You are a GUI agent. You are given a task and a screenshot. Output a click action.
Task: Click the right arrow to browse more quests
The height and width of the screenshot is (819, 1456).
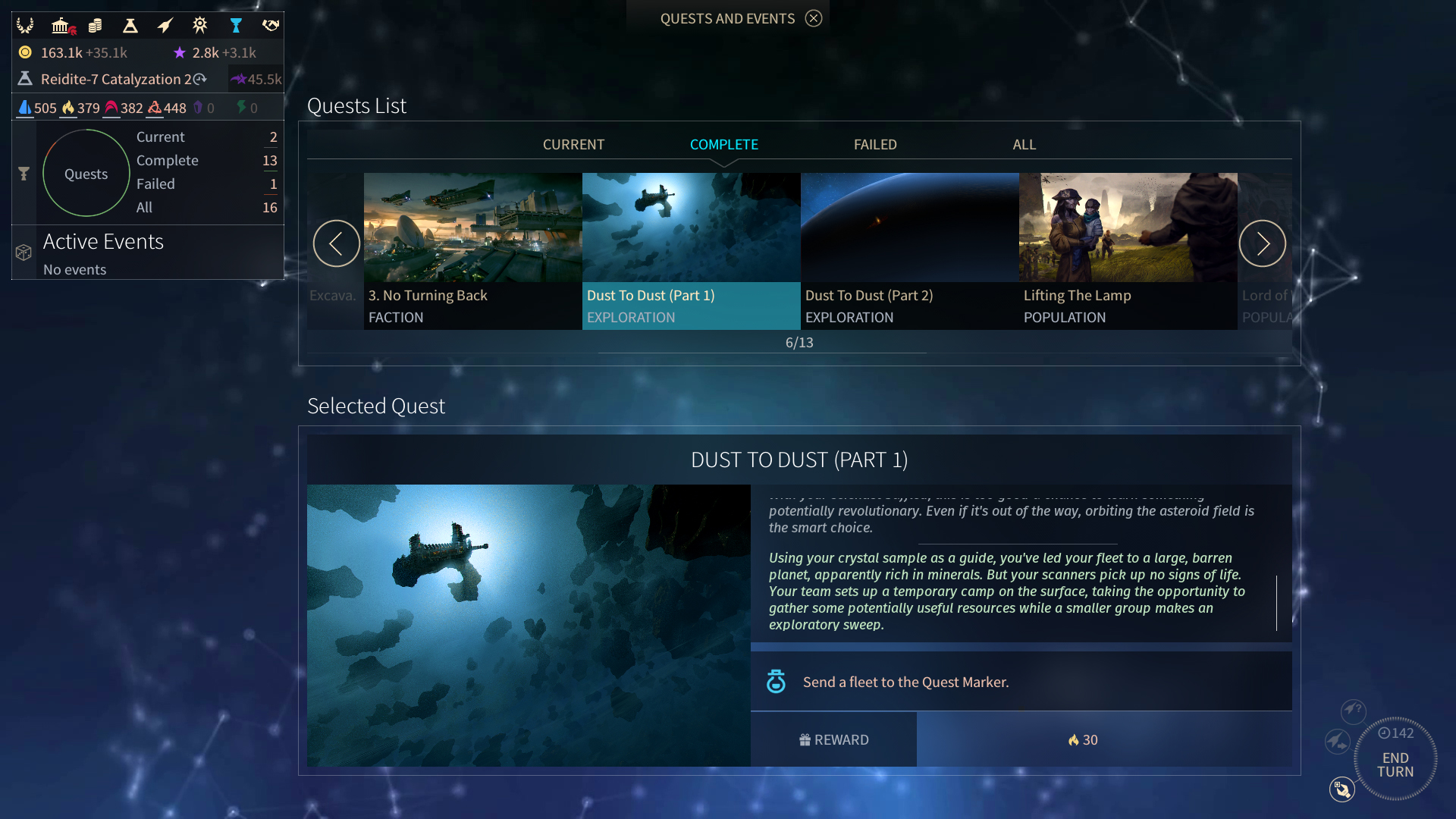click(x=1262, y=243)
